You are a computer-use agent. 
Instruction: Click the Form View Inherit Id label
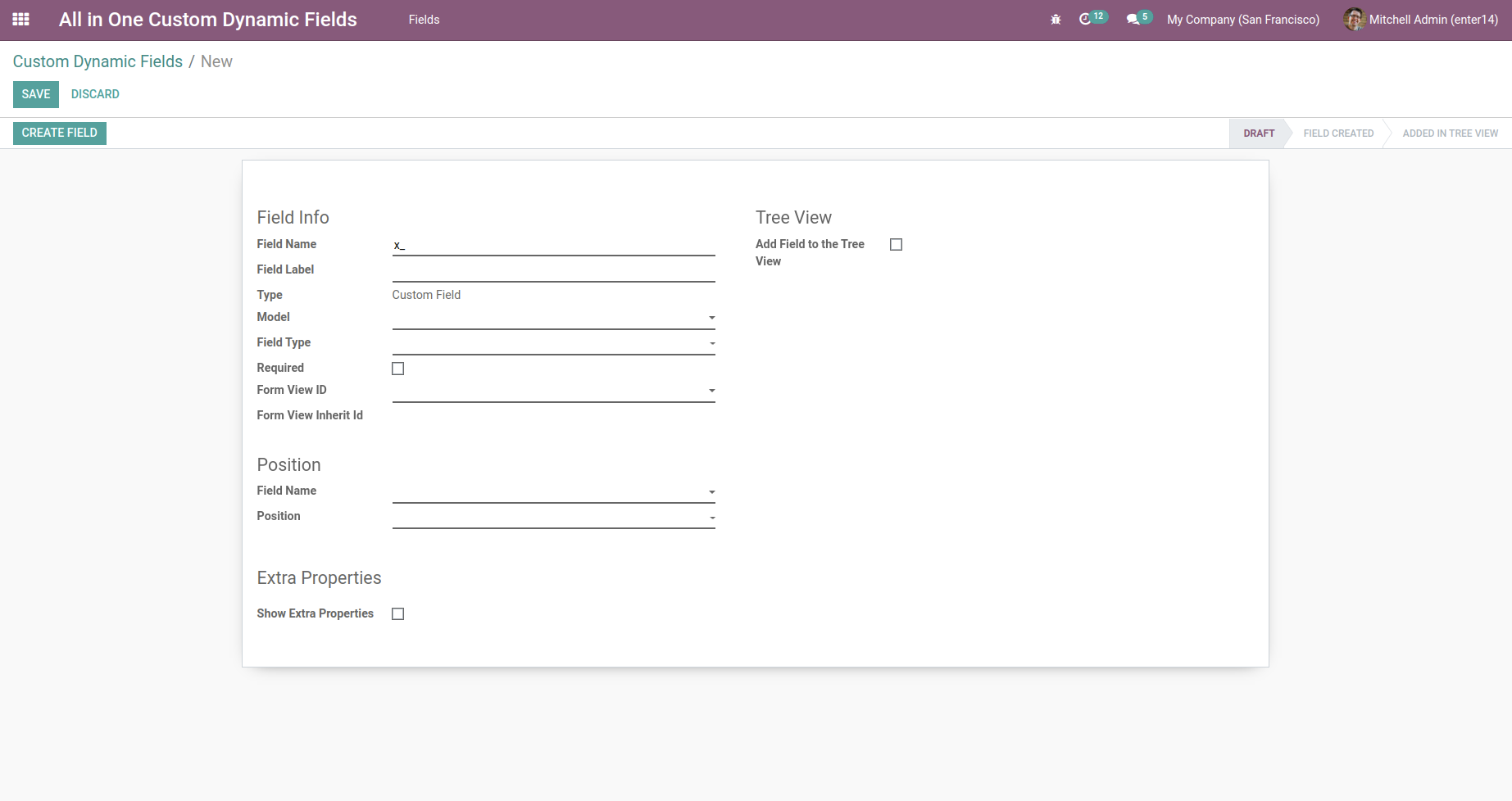pos(310,415)
